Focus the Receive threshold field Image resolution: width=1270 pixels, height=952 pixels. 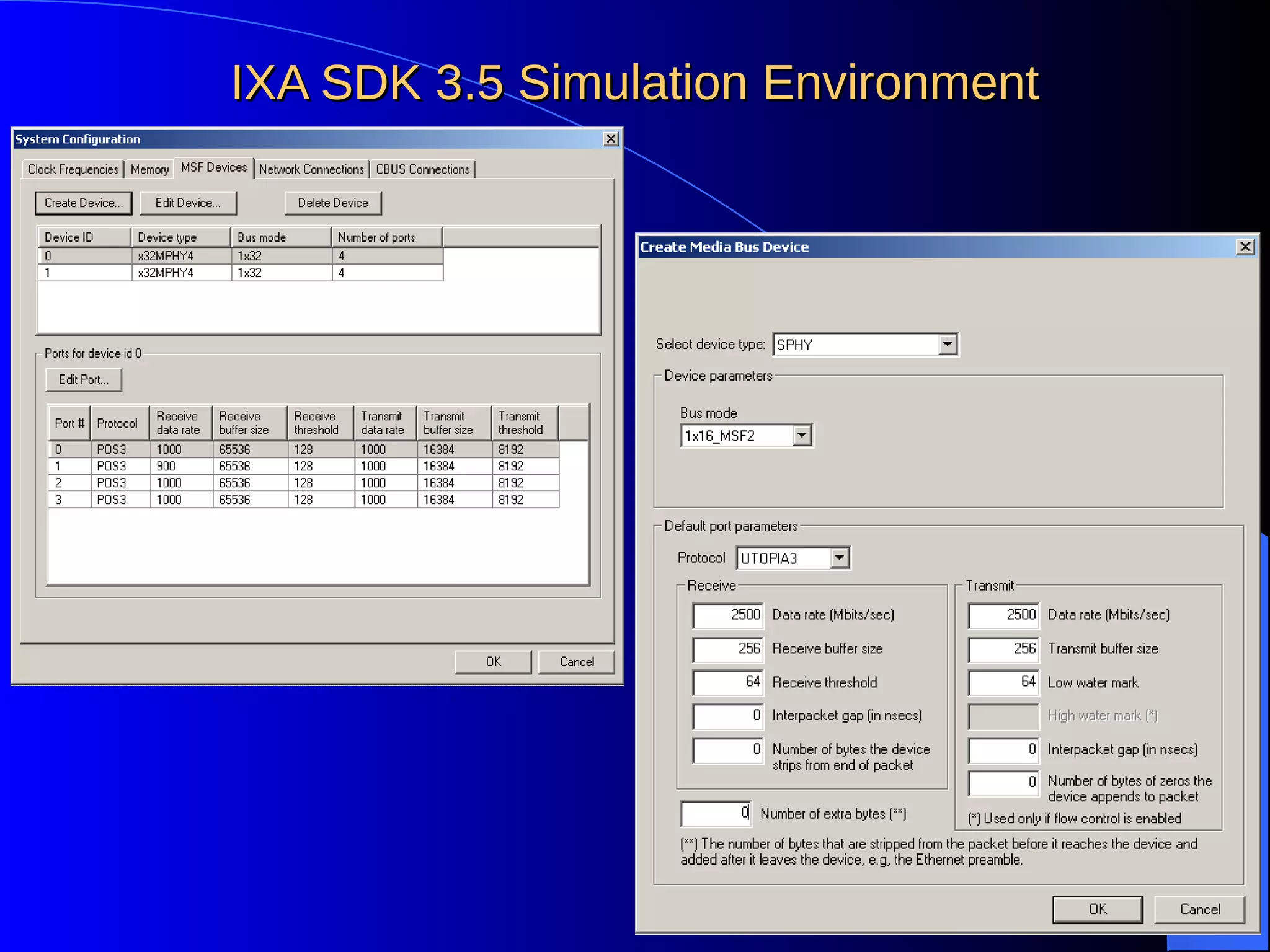tap(728, 682)
